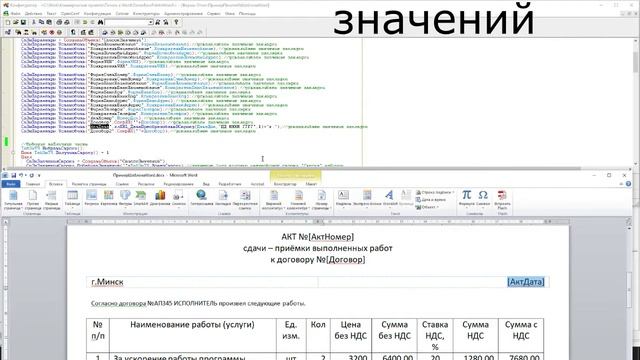Click the Ставка НДС, % column header
This screenshot has width=640, height=360.
[x=435, y=336]
